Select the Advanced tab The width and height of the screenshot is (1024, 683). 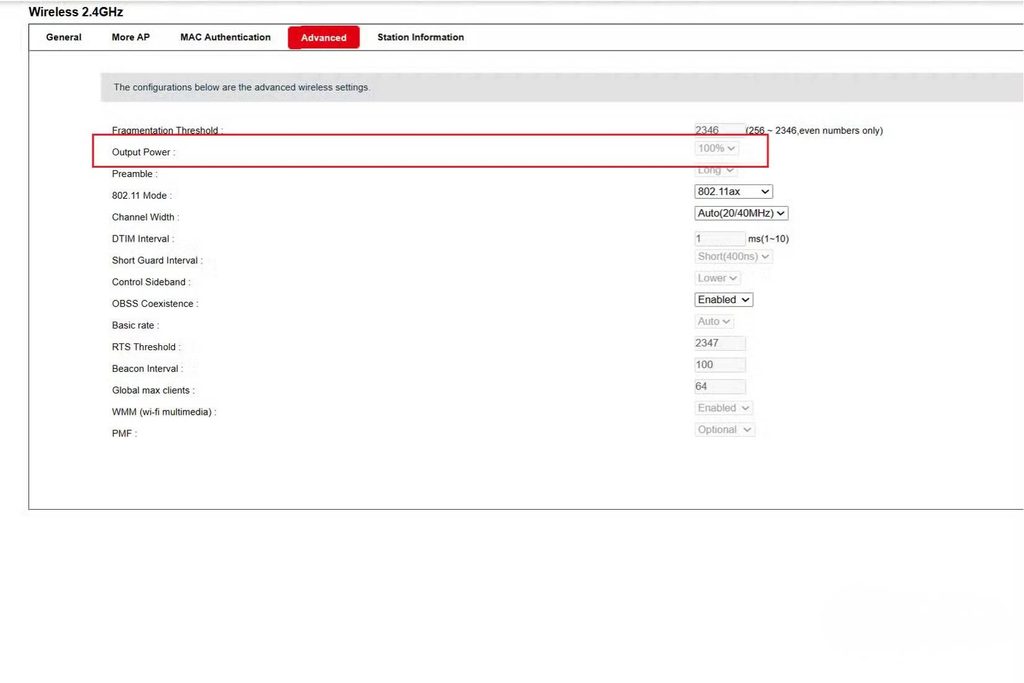[x=323, y=37]
